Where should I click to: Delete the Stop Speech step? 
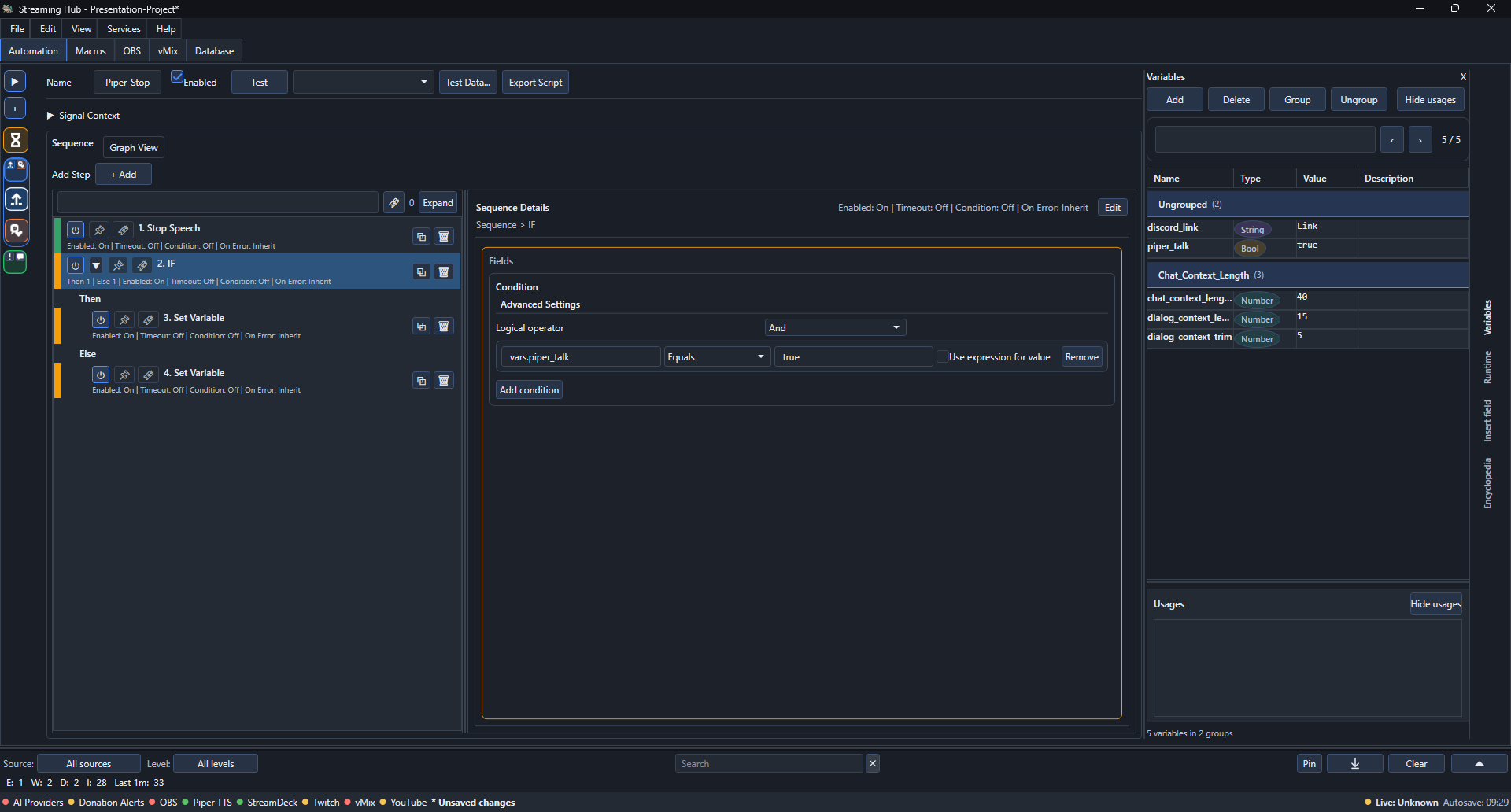click(444, 237)
